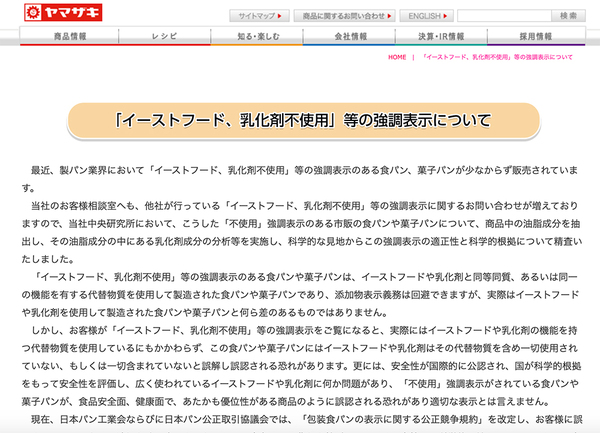Click the arrow icon on サイトマップ button
The image size is (600, 433).
point(286,16)
